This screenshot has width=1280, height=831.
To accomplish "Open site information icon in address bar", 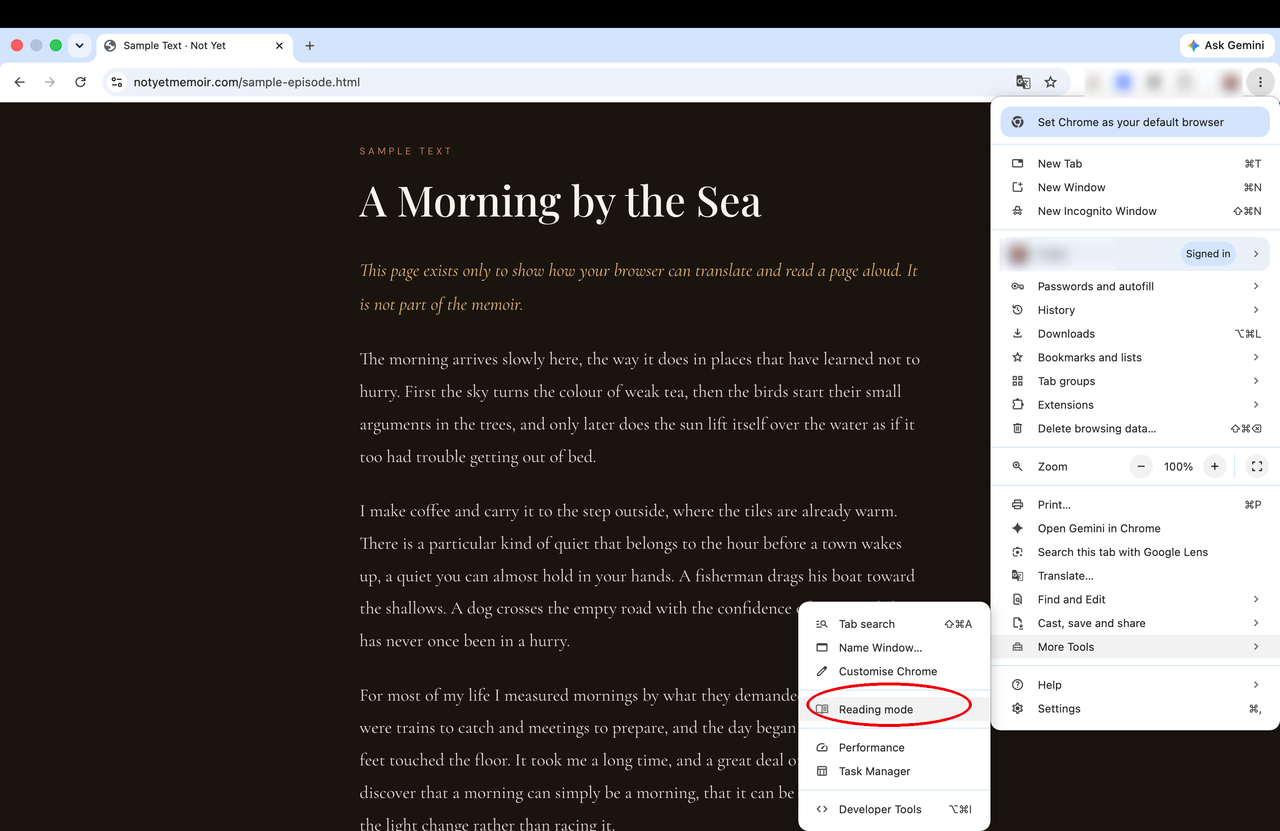I will coord(117,82).
